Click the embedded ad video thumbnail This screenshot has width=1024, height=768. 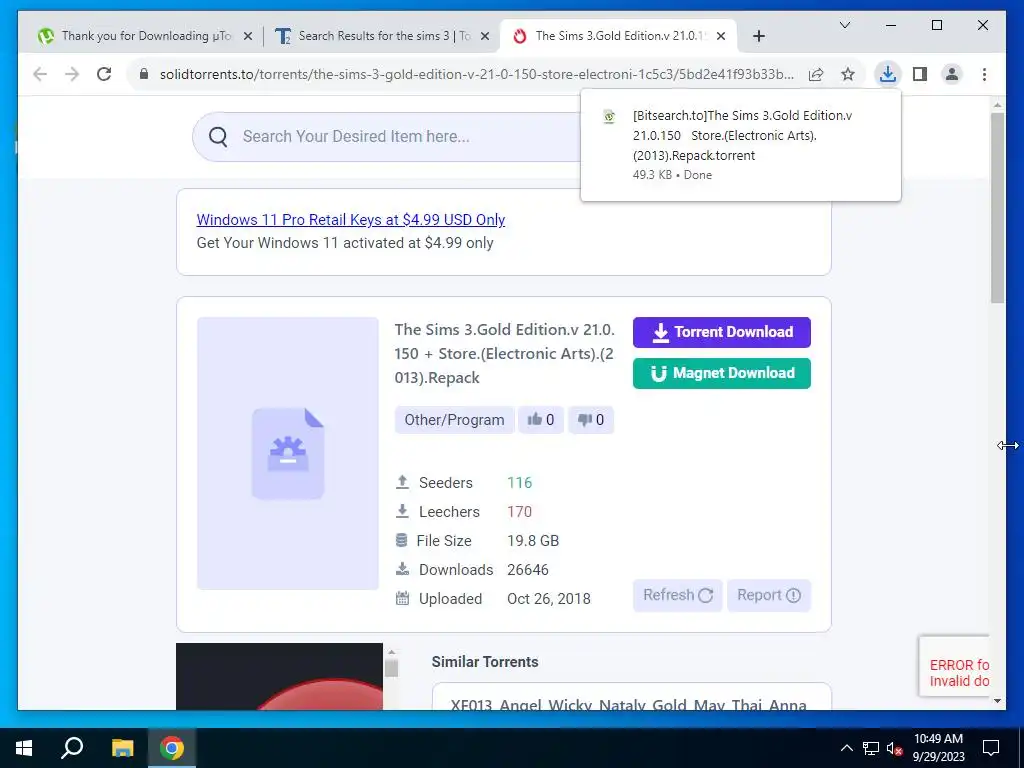tap(280, 677)
